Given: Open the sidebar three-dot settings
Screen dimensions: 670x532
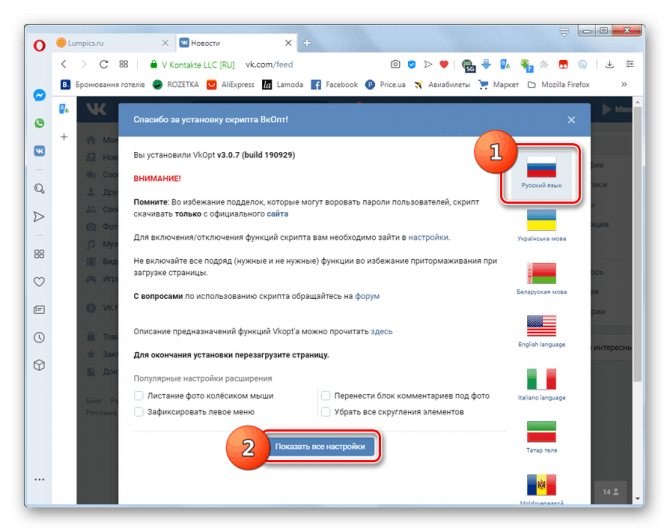Looking at the screenshot, I should [x=39, y=479].
